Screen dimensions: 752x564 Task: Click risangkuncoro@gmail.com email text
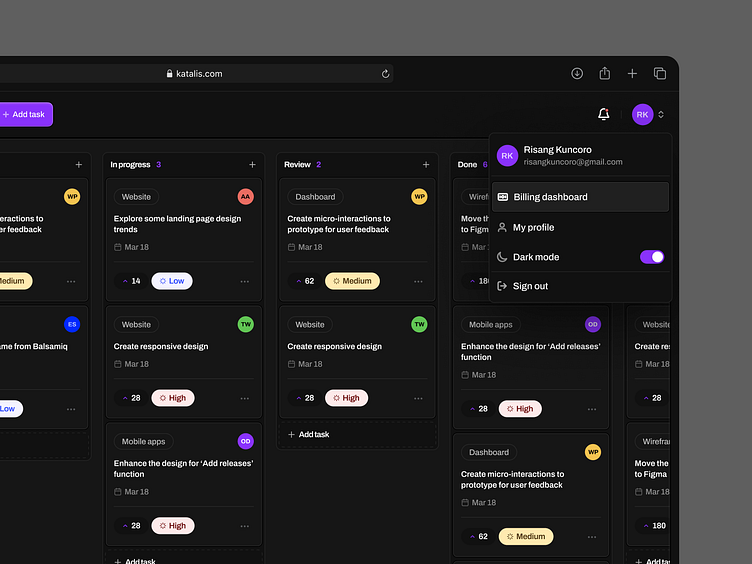tap(573, 162)
